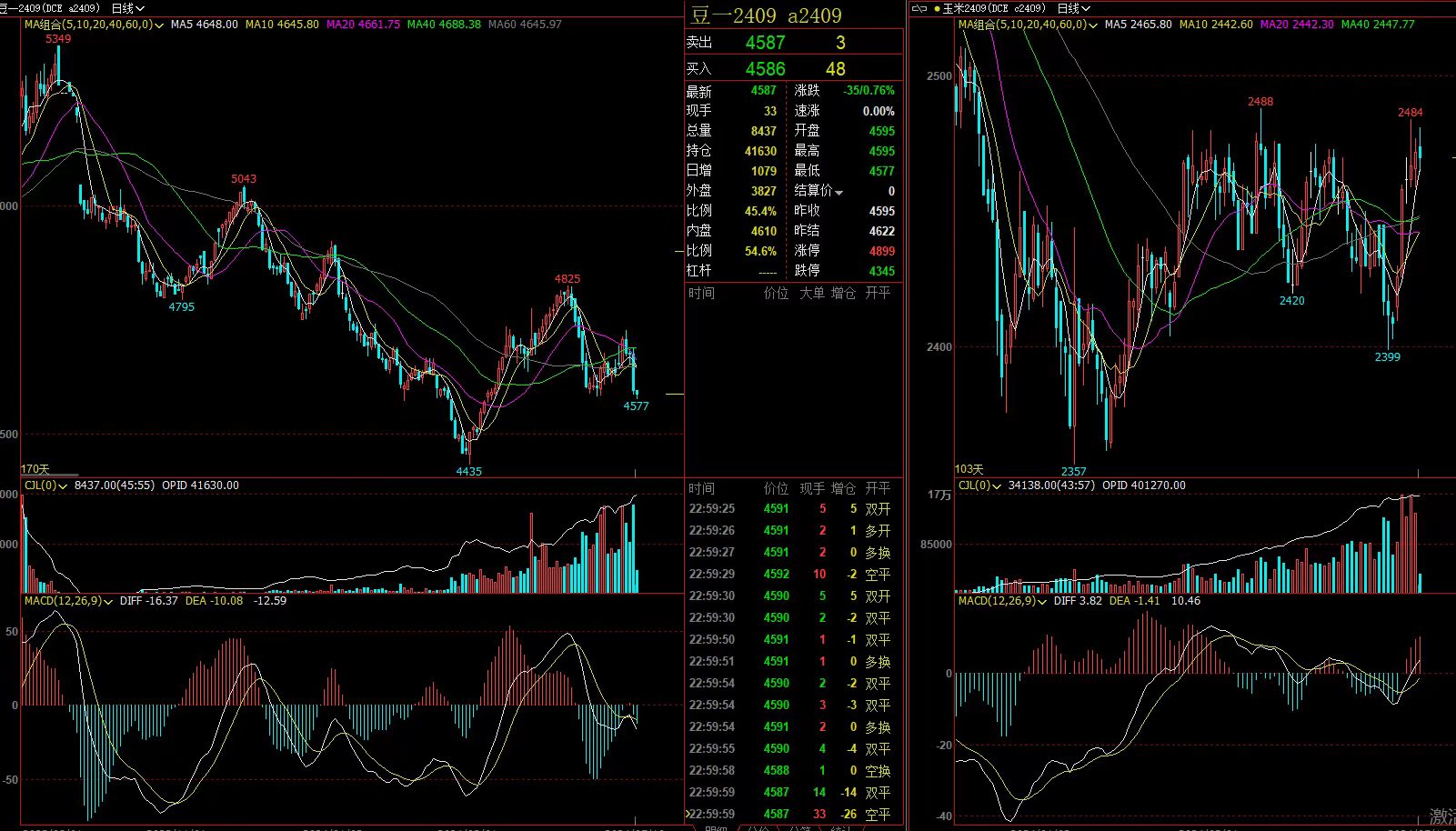Open the MACD(12,26,9) dropdown under the left chart
This screenshot has width=1456, height=831.
(x=109, y=601)
